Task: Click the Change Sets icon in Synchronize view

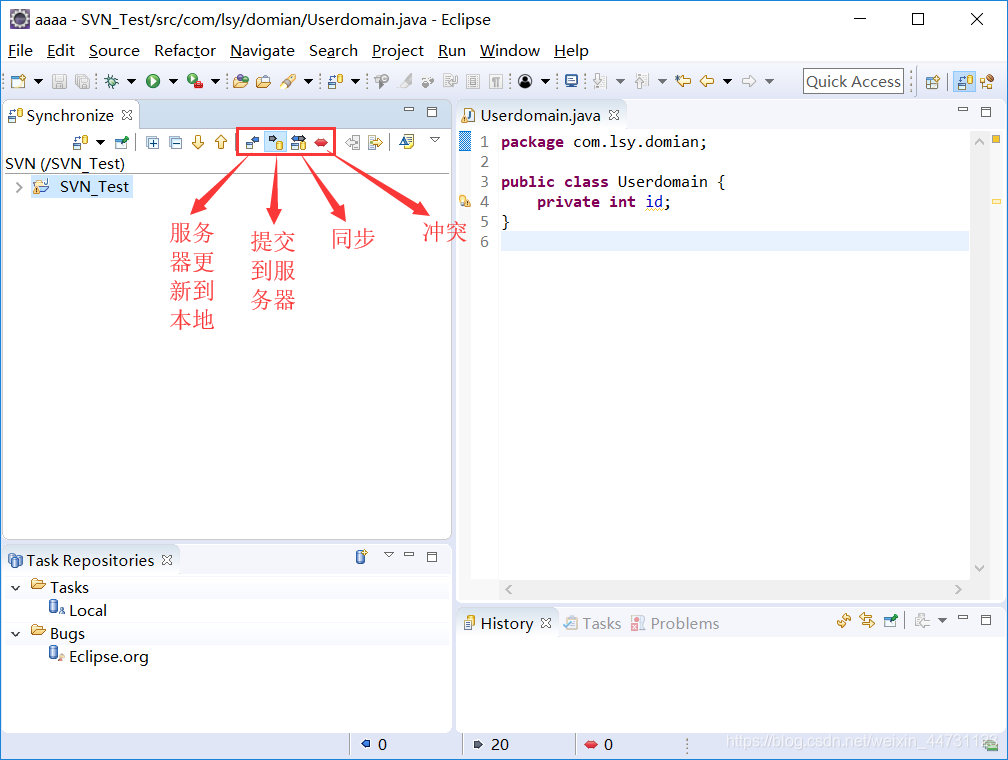Action: (x=406, y=141)
